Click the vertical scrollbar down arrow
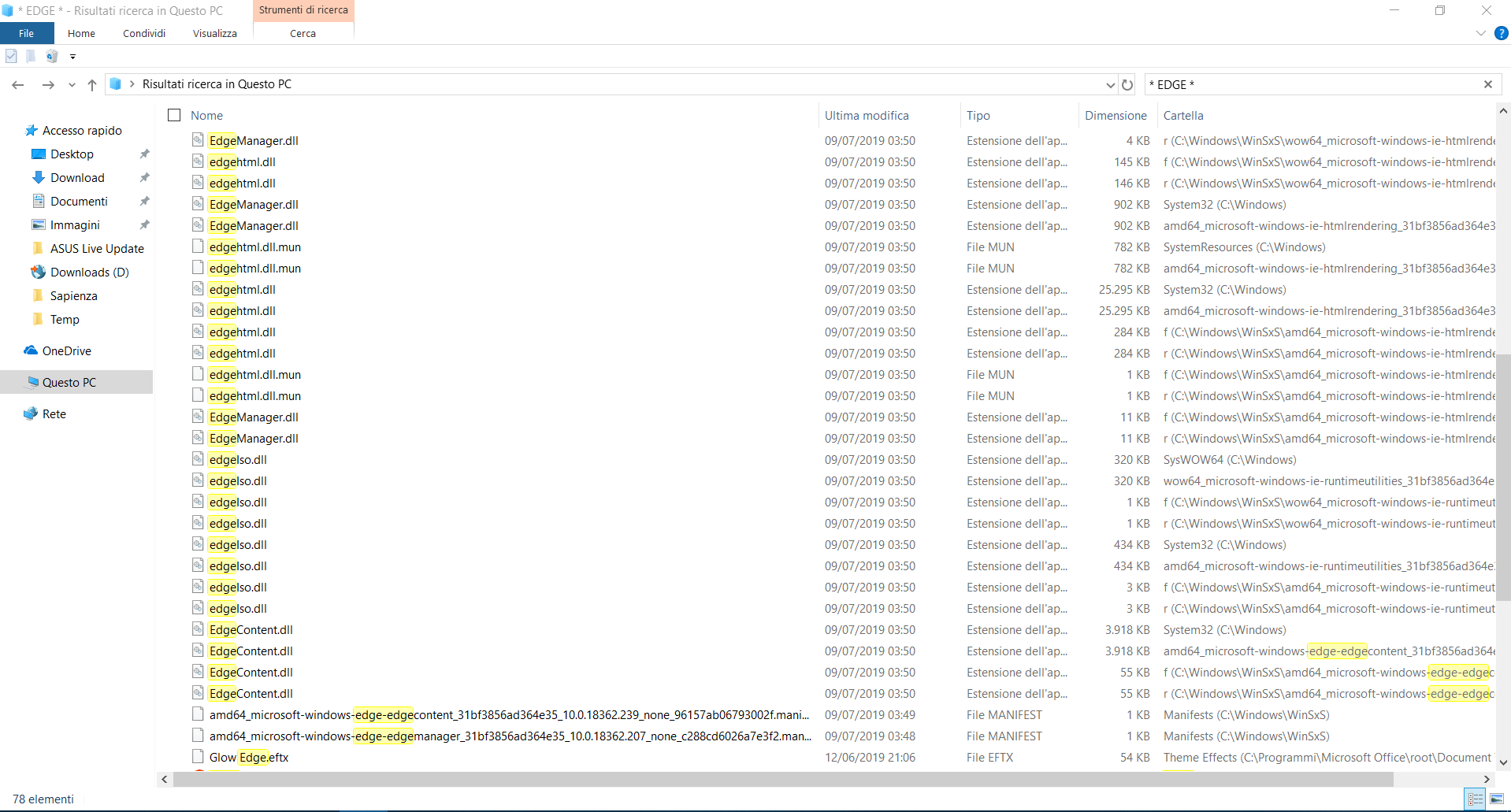This screenshot has height=812, width=1511. [1503, 762]
